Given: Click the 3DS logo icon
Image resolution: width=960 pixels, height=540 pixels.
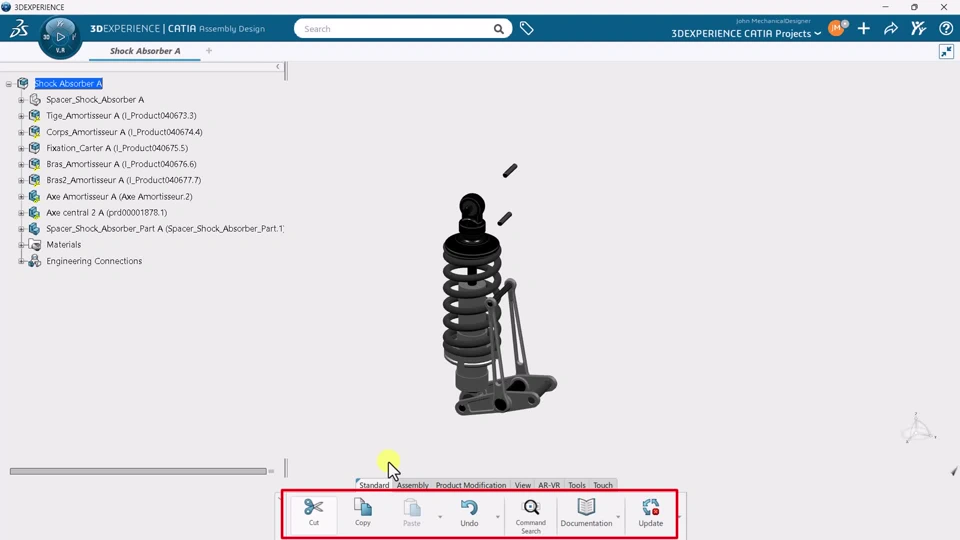Looking at the screenshot, I should (x=19, y=28).
